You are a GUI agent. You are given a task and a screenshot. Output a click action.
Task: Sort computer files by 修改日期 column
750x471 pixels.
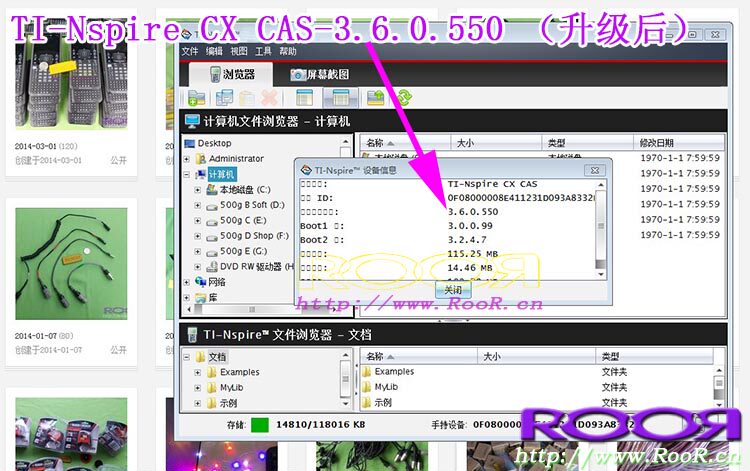(678, 143)
